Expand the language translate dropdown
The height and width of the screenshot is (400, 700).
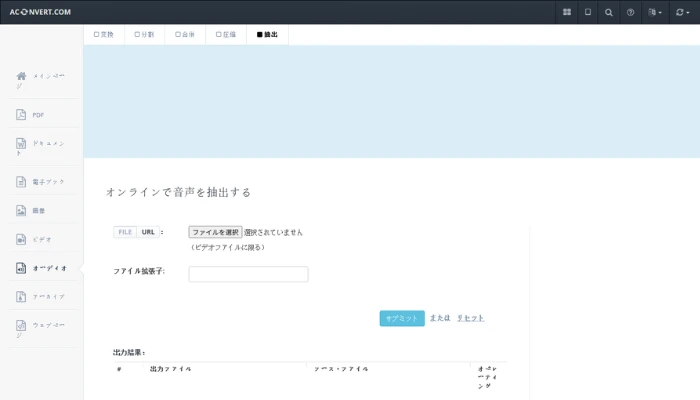pos(654,12)
